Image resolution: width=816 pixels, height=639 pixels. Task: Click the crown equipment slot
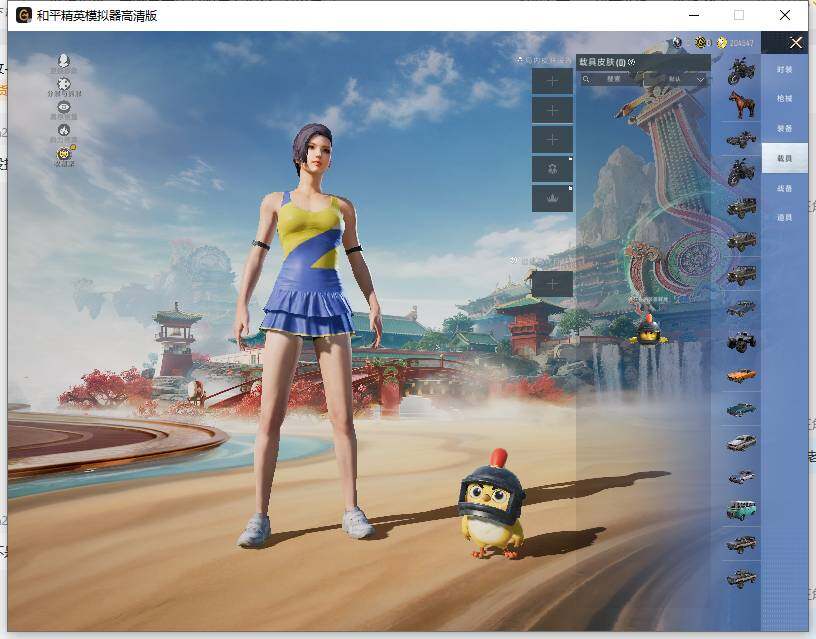[552, 198]
